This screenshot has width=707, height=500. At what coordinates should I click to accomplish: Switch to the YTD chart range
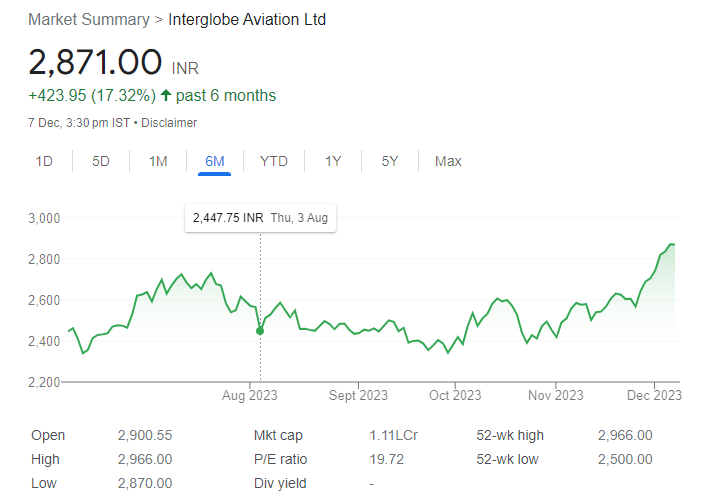pyautogui.click(x=274, y=161)
